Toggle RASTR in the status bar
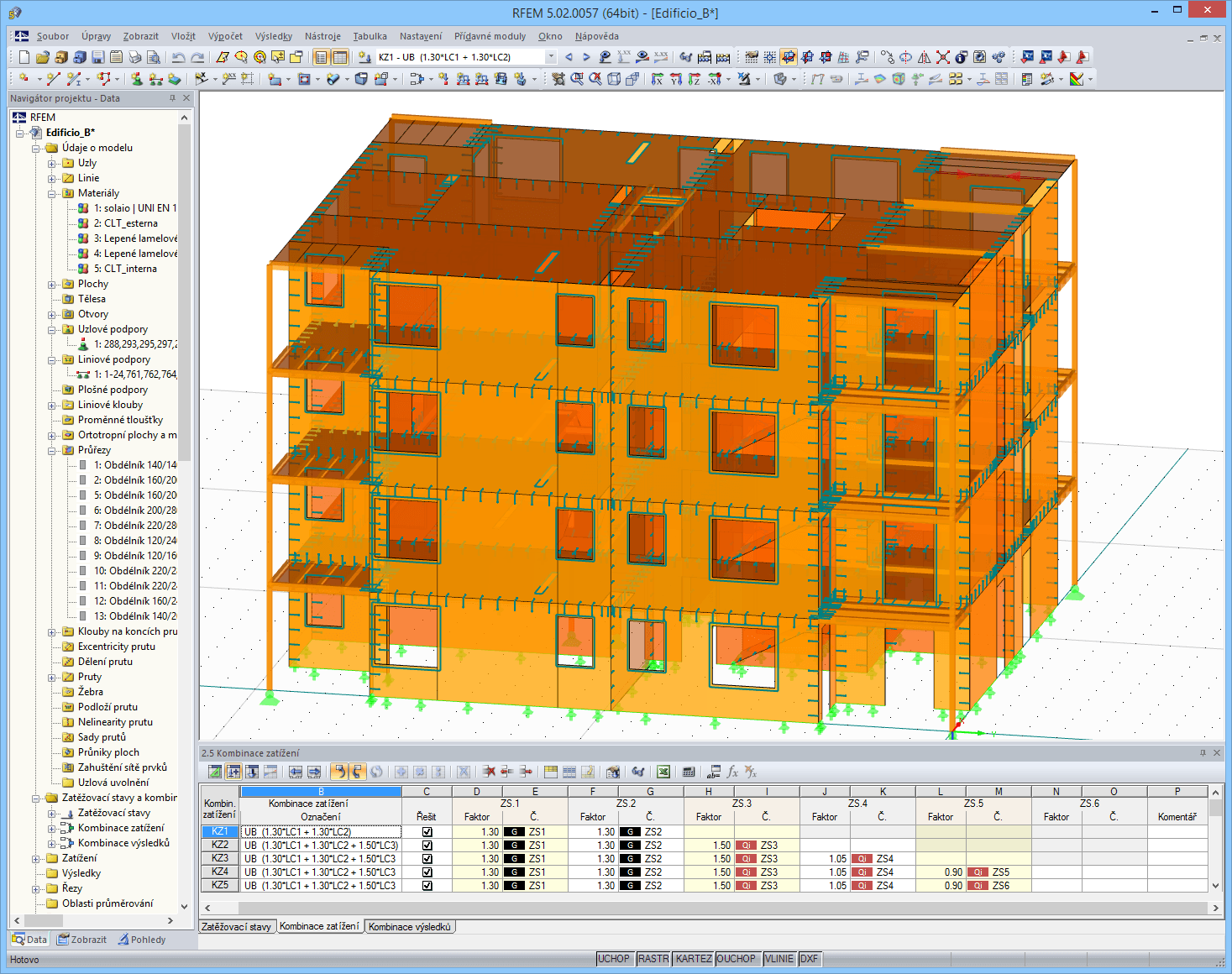Screen dimensions: 1232x974 [653, 958]
